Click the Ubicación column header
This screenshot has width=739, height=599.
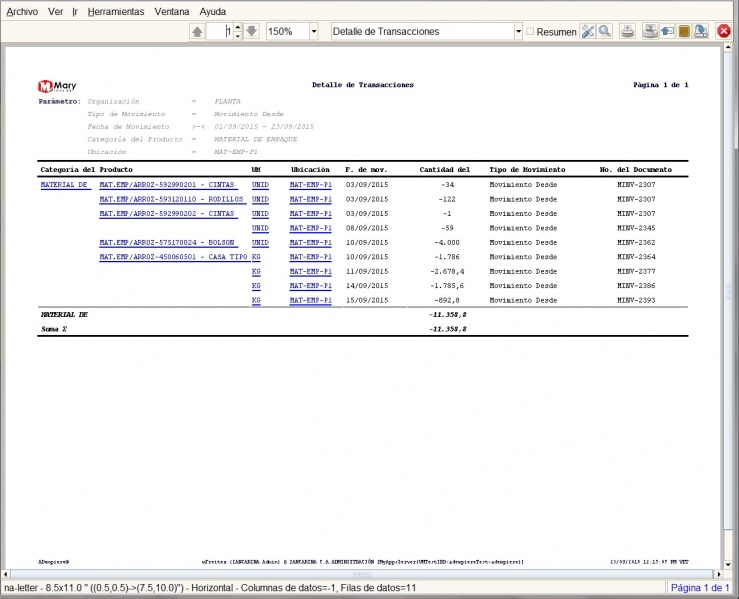click(310, 170)
